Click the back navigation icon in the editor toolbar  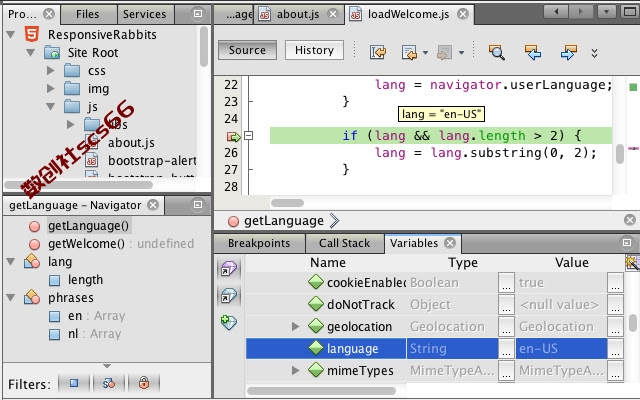pyautogui.click(x=409, y=52)
